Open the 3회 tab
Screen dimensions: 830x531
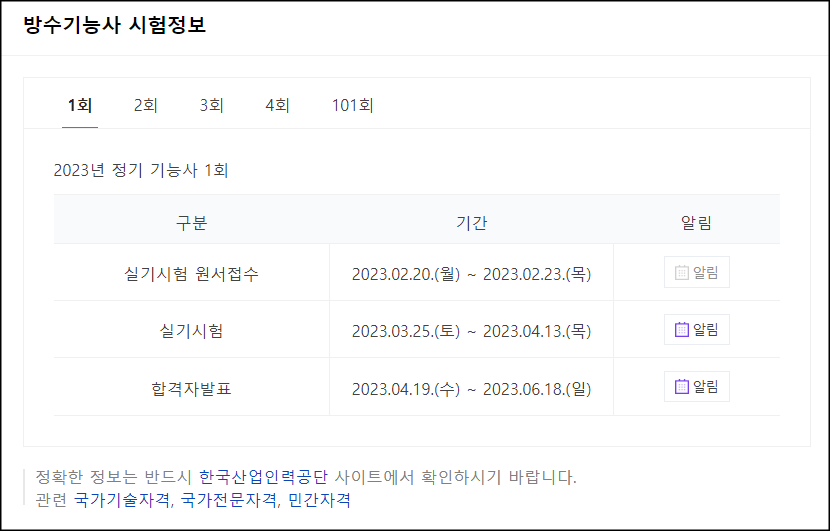[211, 105]
